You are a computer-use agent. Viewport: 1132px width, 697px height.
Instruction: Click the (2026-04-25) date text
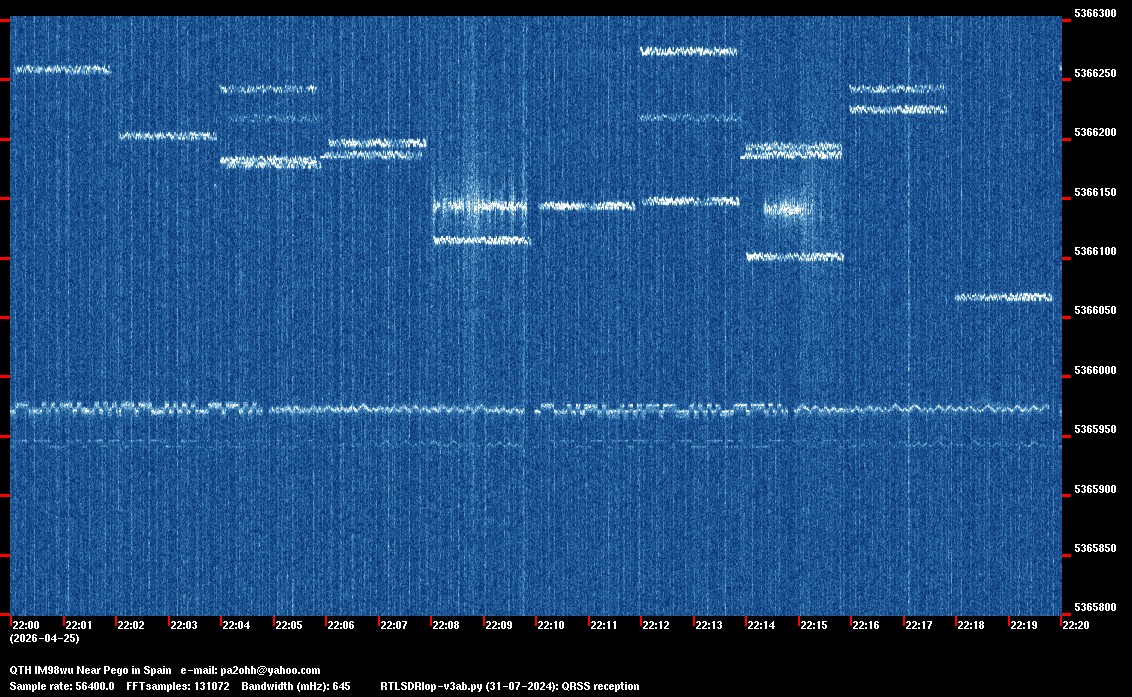click(x=44, y=638)
